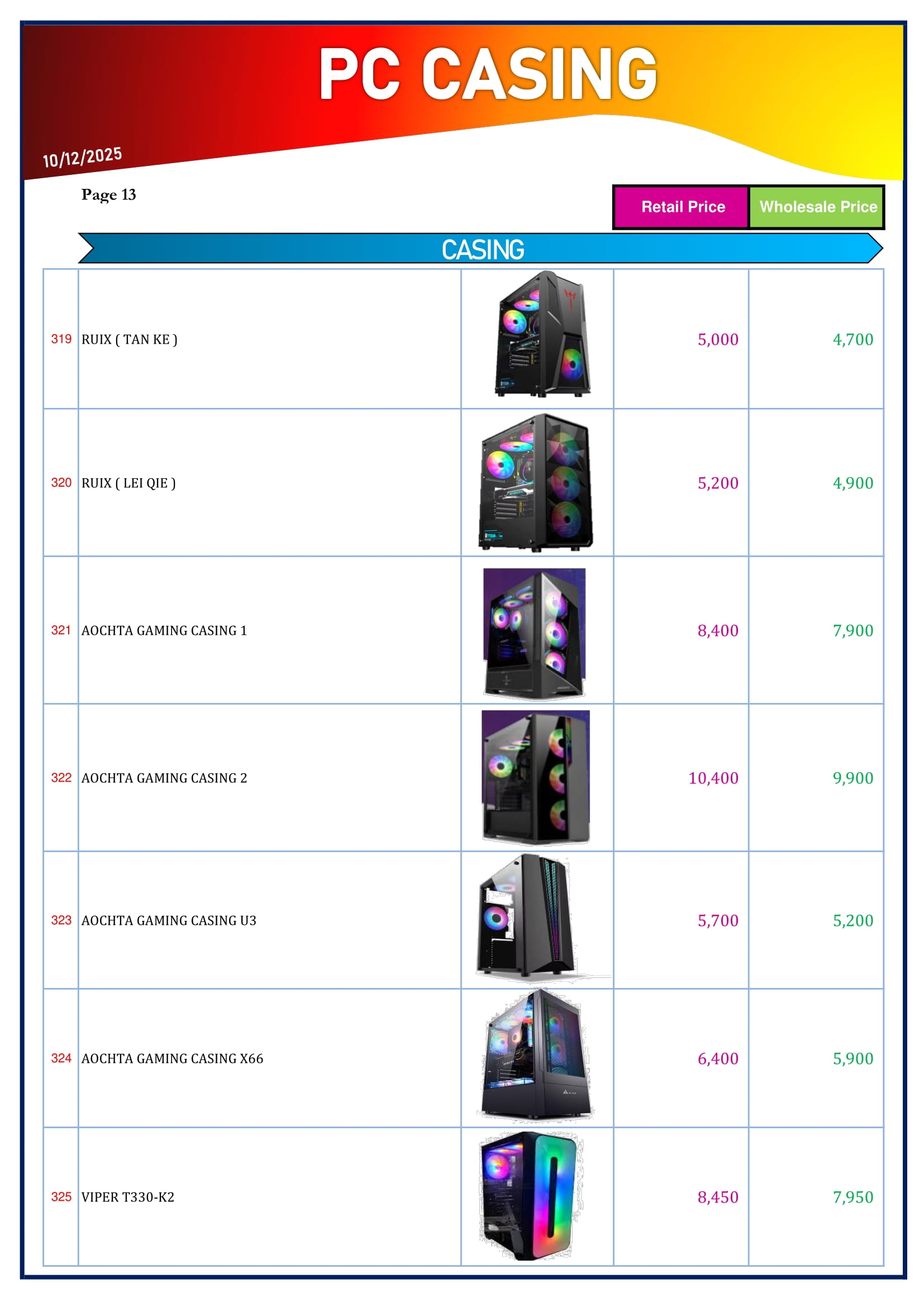
Task: Click the VIPER T330-K2 product name
Action: tap(128, 1196)
